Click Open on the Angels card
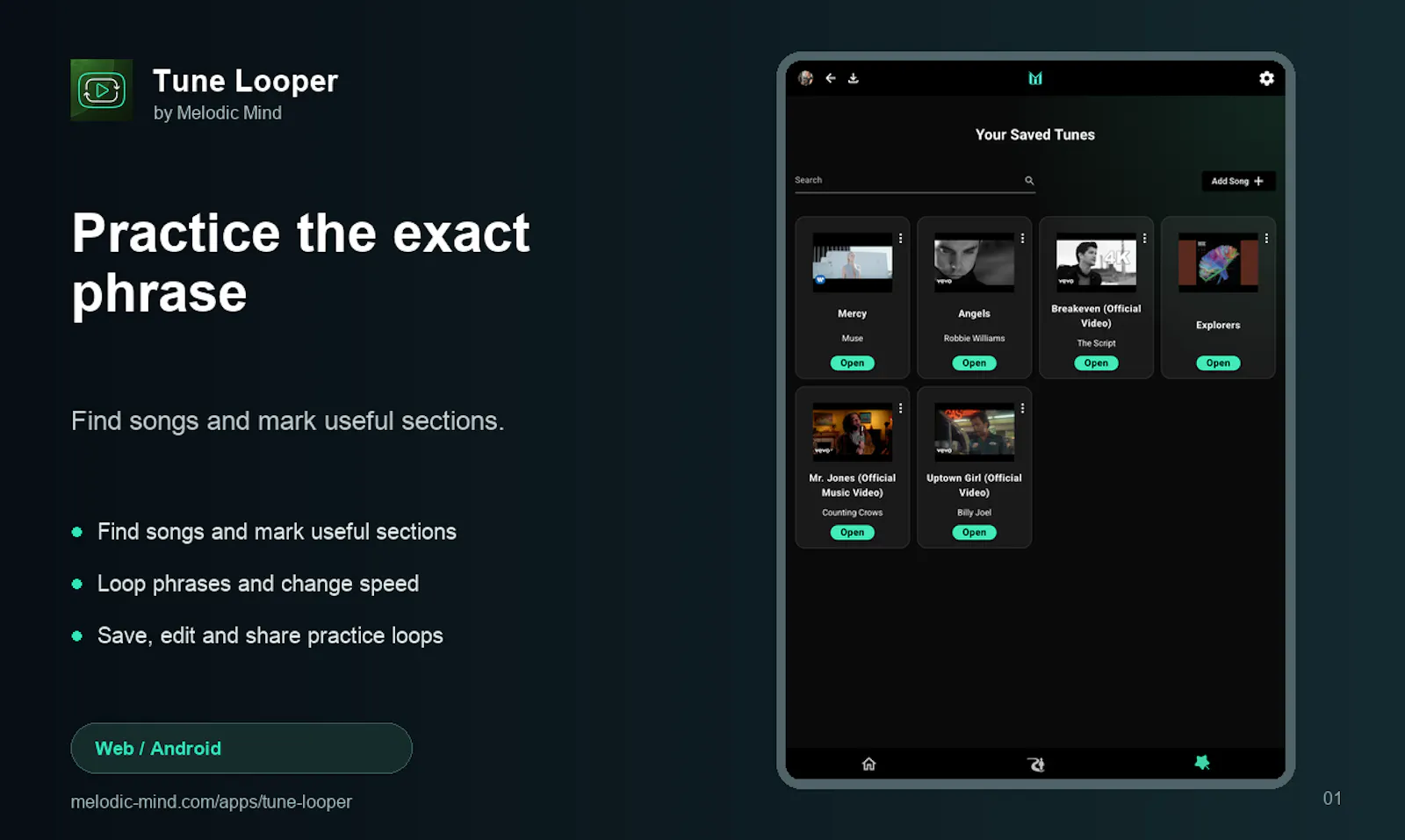 coord(974,363)
